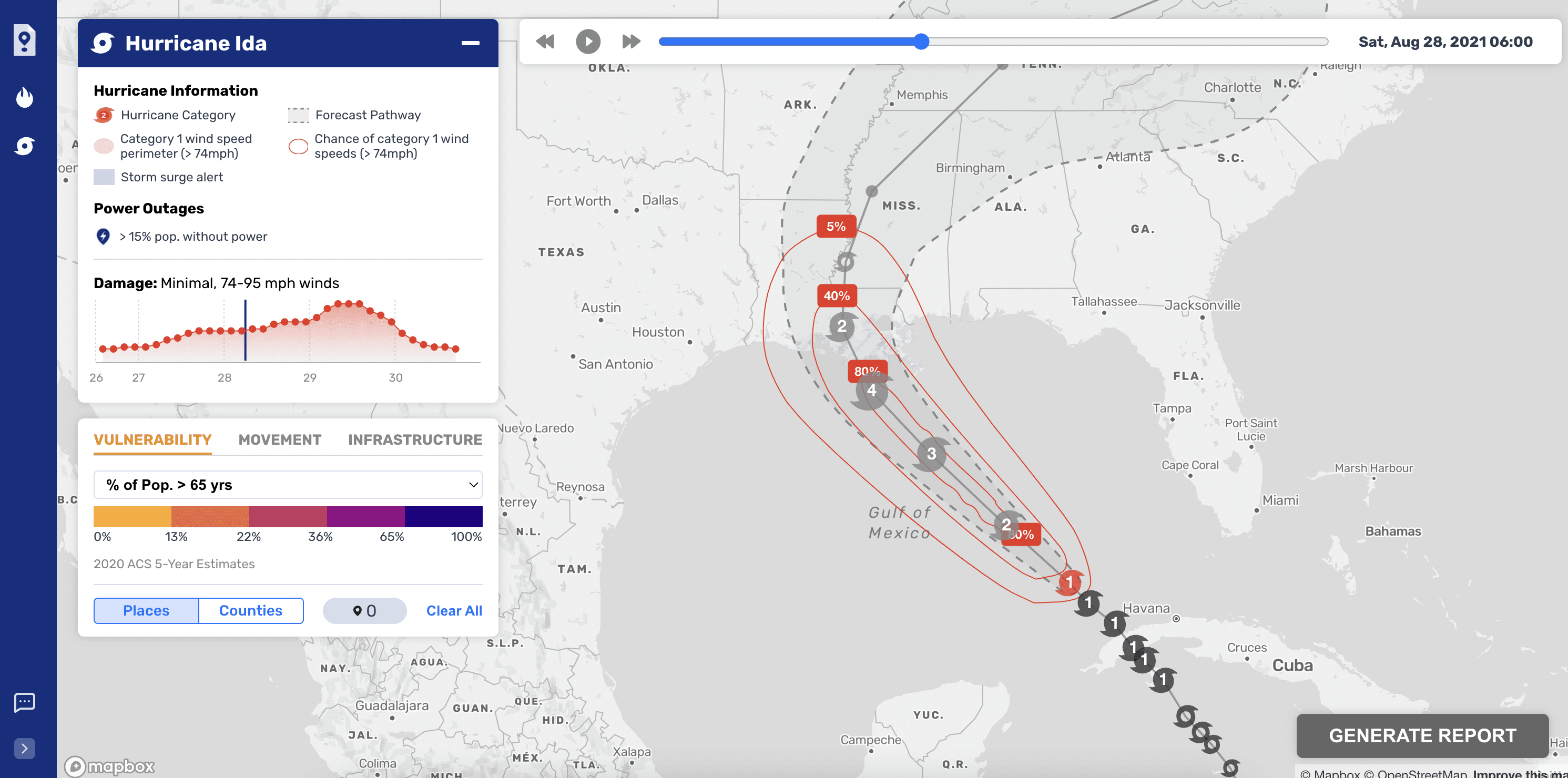Expand the sidebar with arrow button
Image resolution: width=1568 pixels, height=778 pixels.
point(24,748)
